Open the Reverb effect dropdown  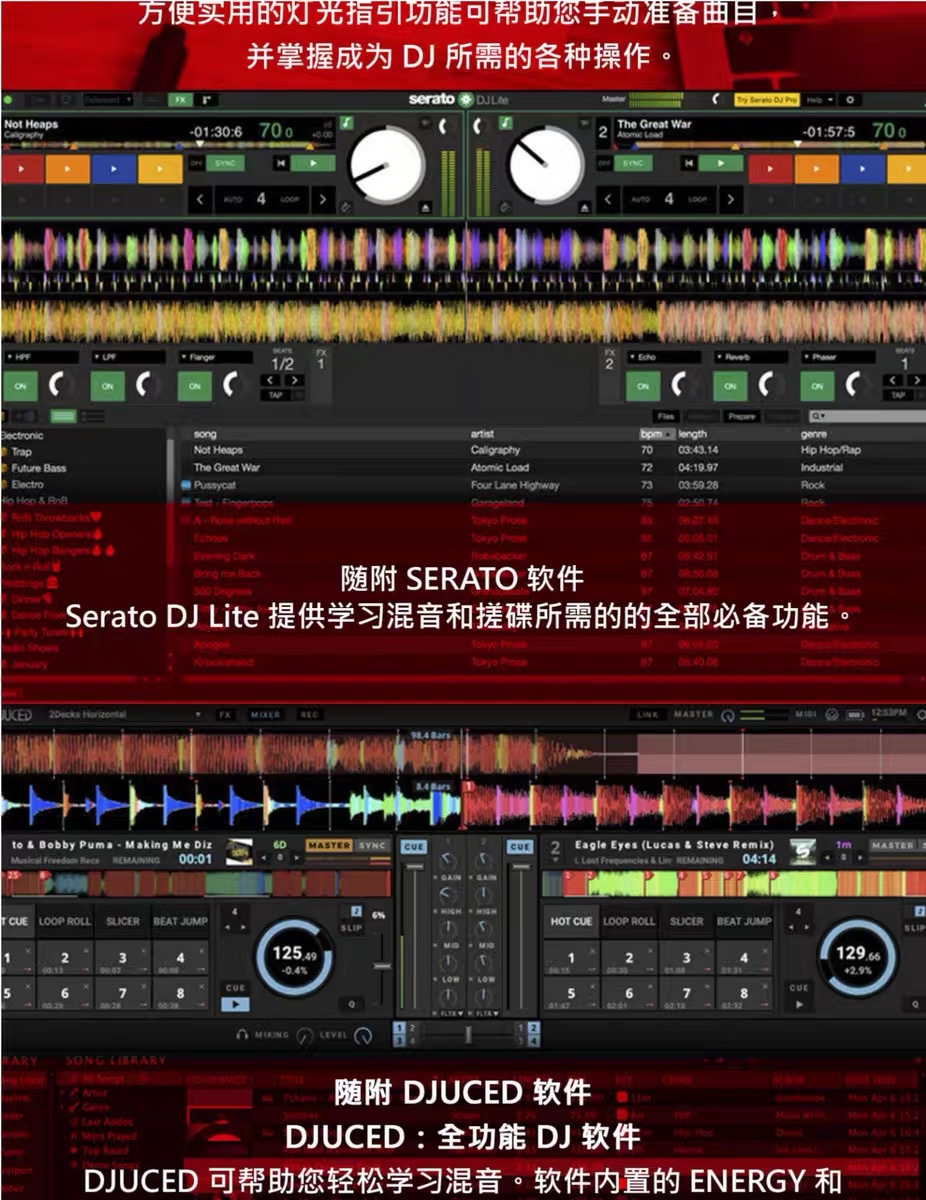751,357
